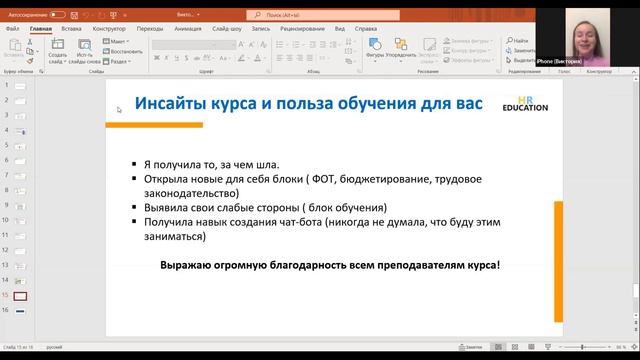Select slide 1 thumbnail in the panel
This screenshot has height=360, width=640.
click(20, 86)
